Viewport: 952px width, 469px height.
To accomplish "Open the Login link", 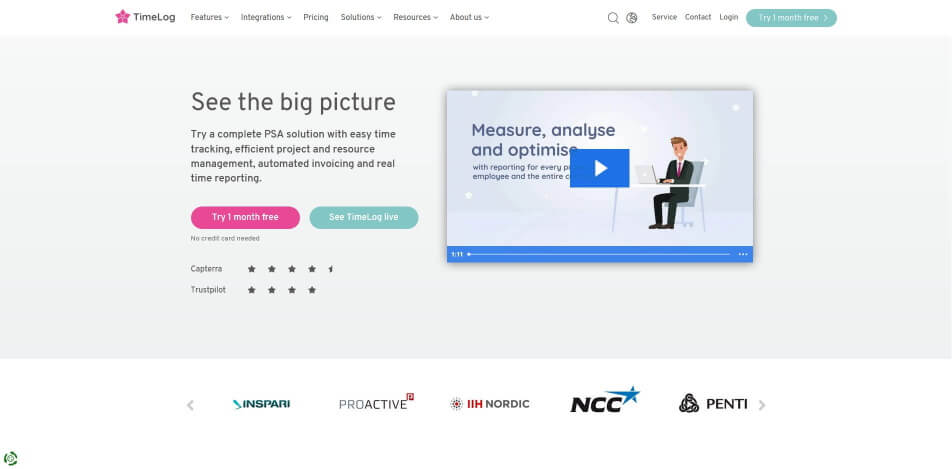I will click(x=729, y=17).
